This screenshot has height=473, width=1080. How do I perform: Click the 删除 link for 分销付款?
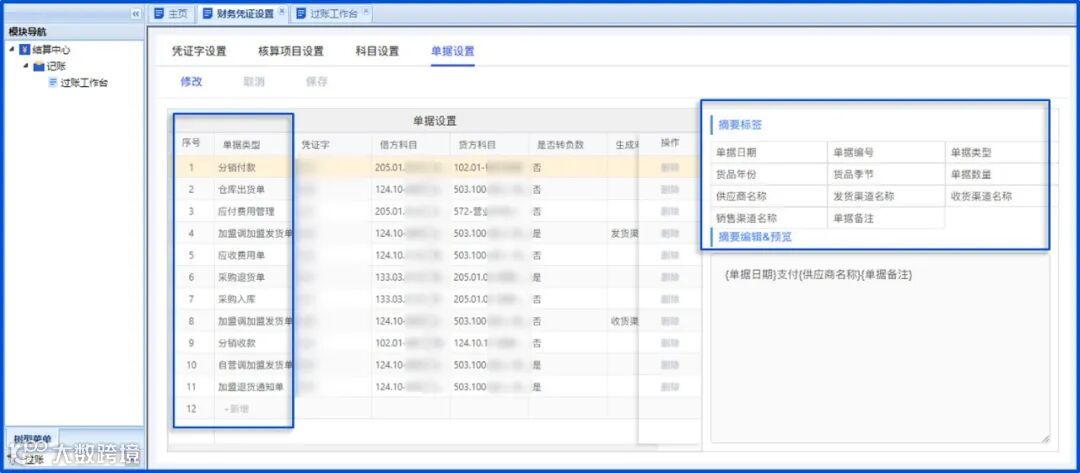669,167
